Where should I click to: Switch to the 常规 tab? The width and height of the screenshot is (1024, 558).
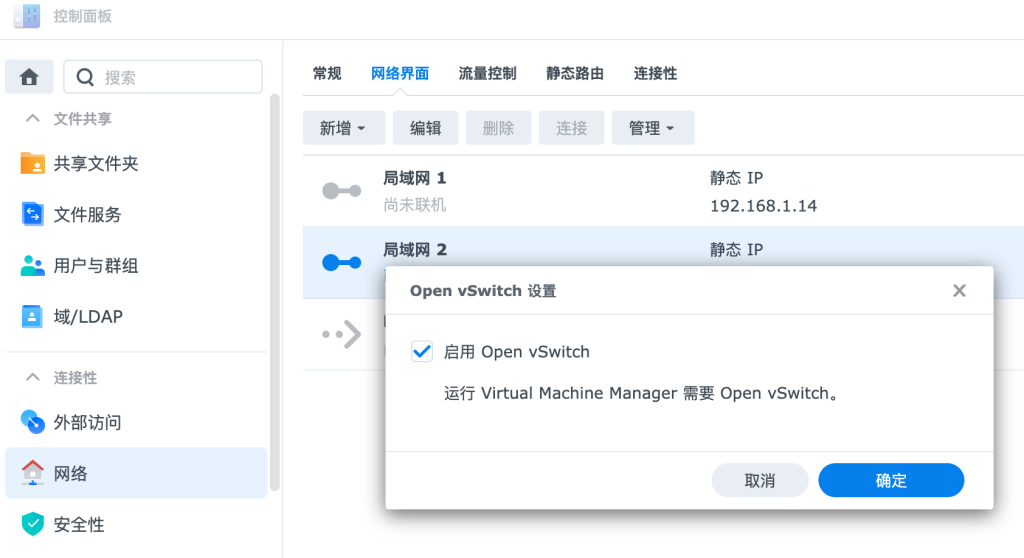point(327,73)
